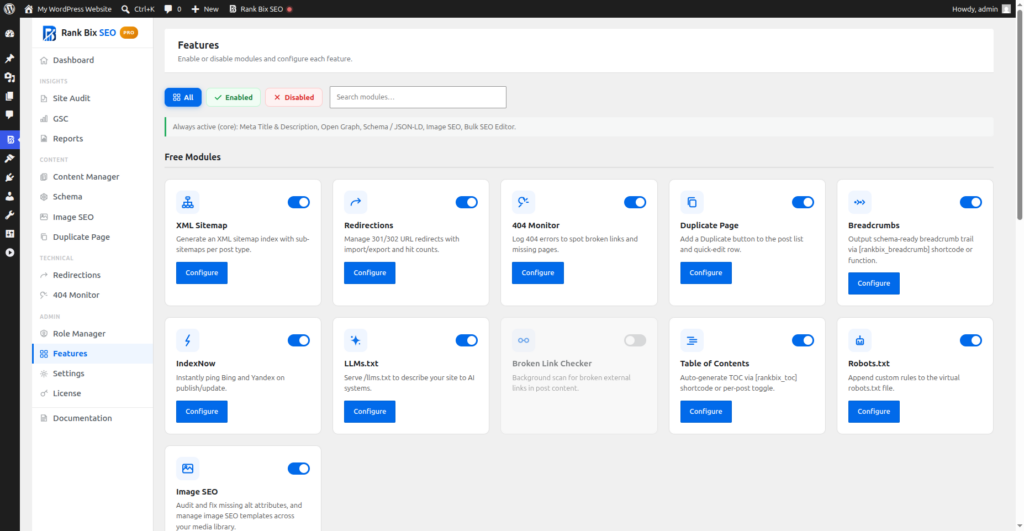Click the Redirections arrow card icon
This screenshot has width=1024, height=531.
pyautogui.click(x=355, y=202)
